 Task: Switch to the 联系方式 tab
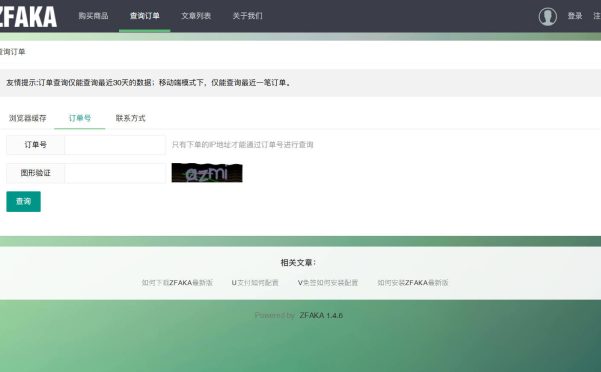[131, 118]
